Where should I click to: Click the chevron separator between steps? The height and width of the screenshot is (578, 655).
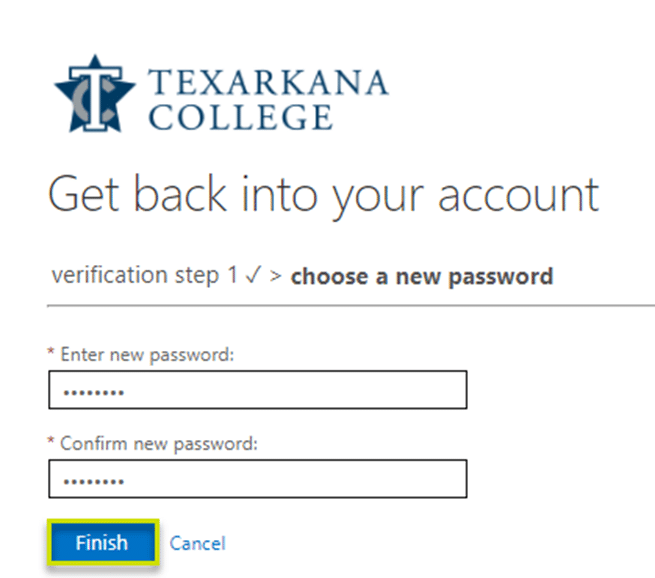pyautogui.click(x=275, y=276)
